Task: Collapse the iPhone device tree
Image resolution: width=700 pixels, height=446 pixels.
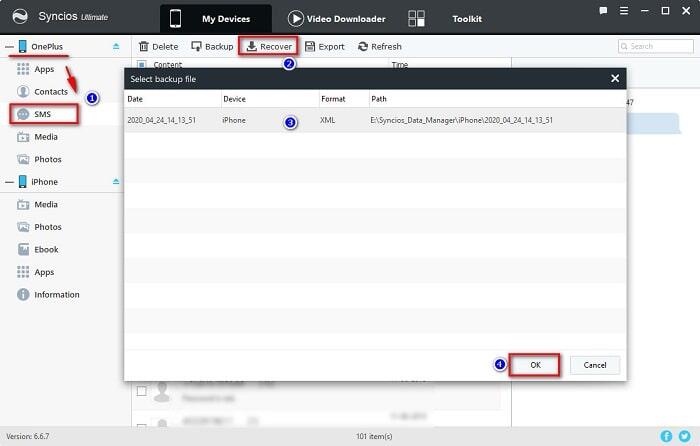Action: point(9,182)
